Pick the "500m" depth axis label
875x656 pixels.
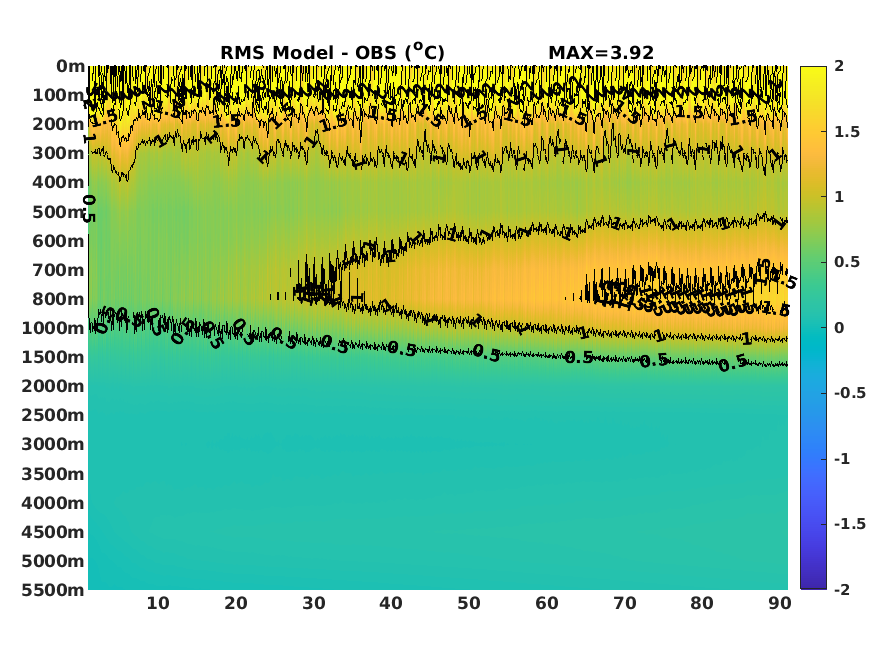point(59,212)
